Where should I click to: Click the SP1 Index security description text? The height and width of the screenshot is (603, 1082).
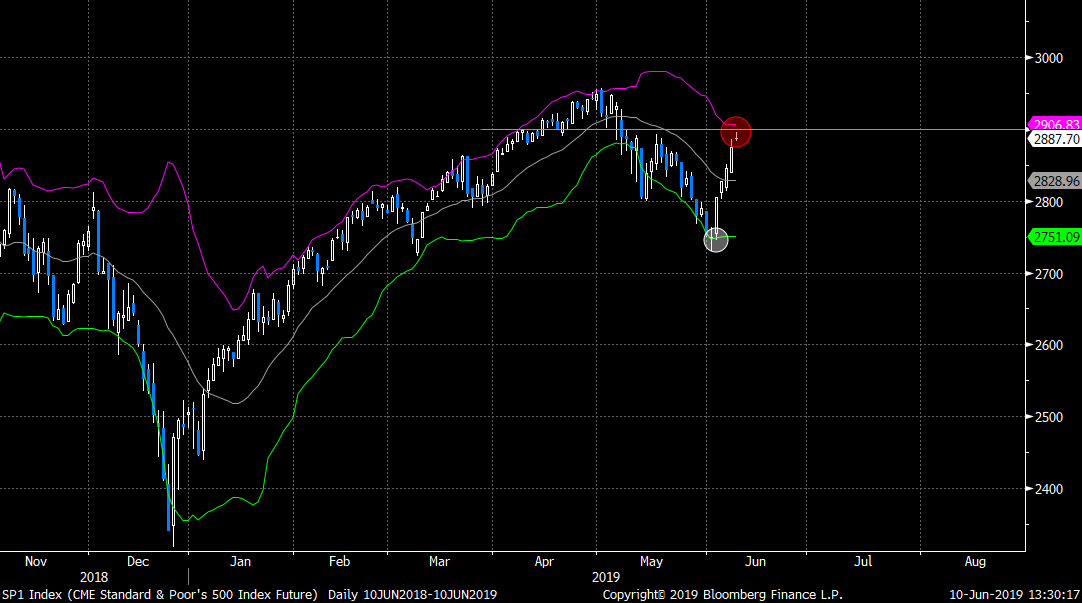[x=159, y=595]
